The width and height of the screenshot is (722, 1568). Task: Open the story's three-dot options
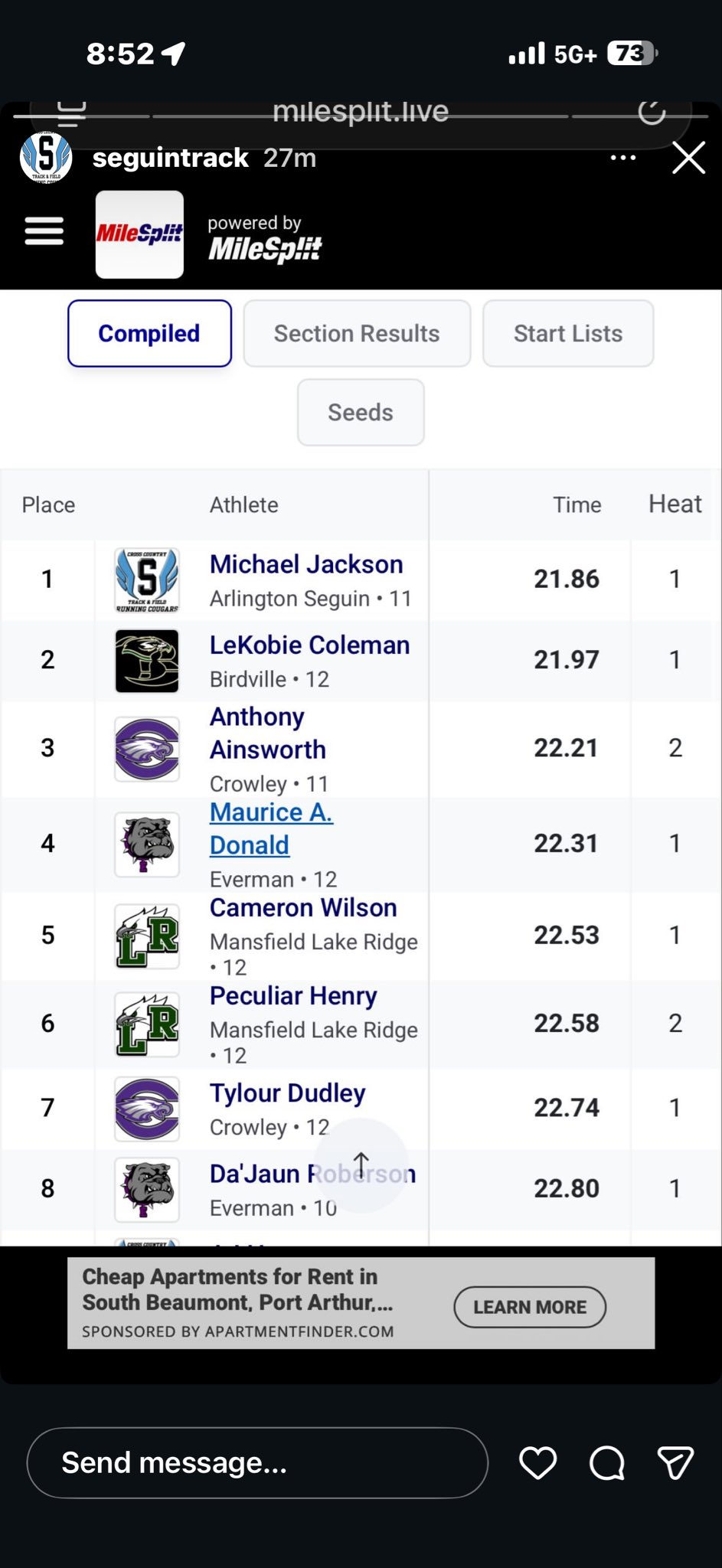623,158
